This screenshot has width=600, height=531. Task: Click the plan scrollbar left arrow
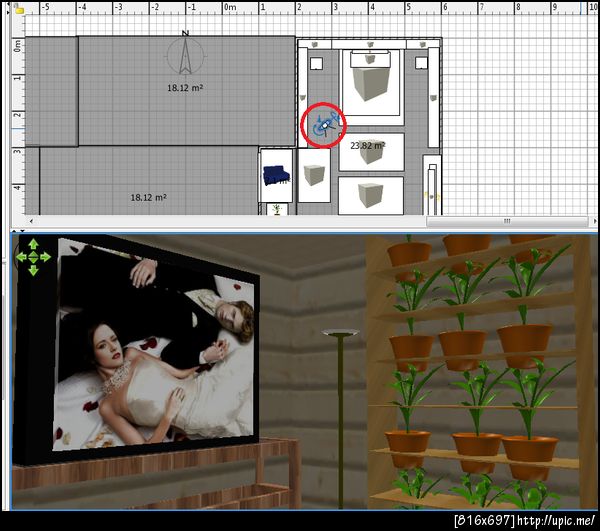[x=31, y=221]
